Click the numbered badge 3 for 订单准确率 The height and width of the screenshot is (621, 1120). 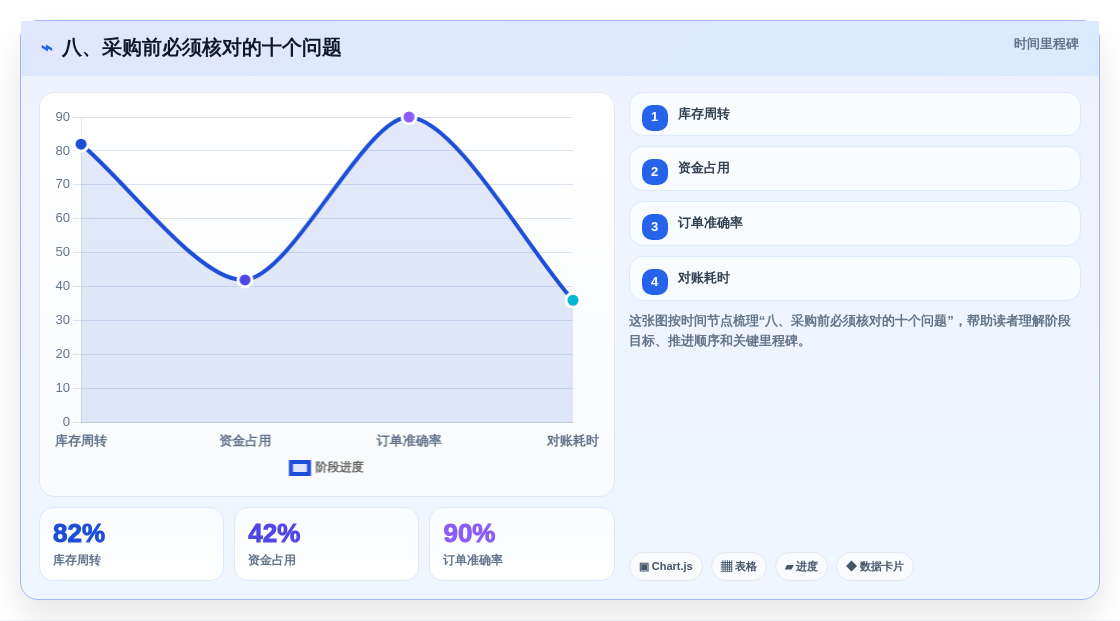coord(654,227)
